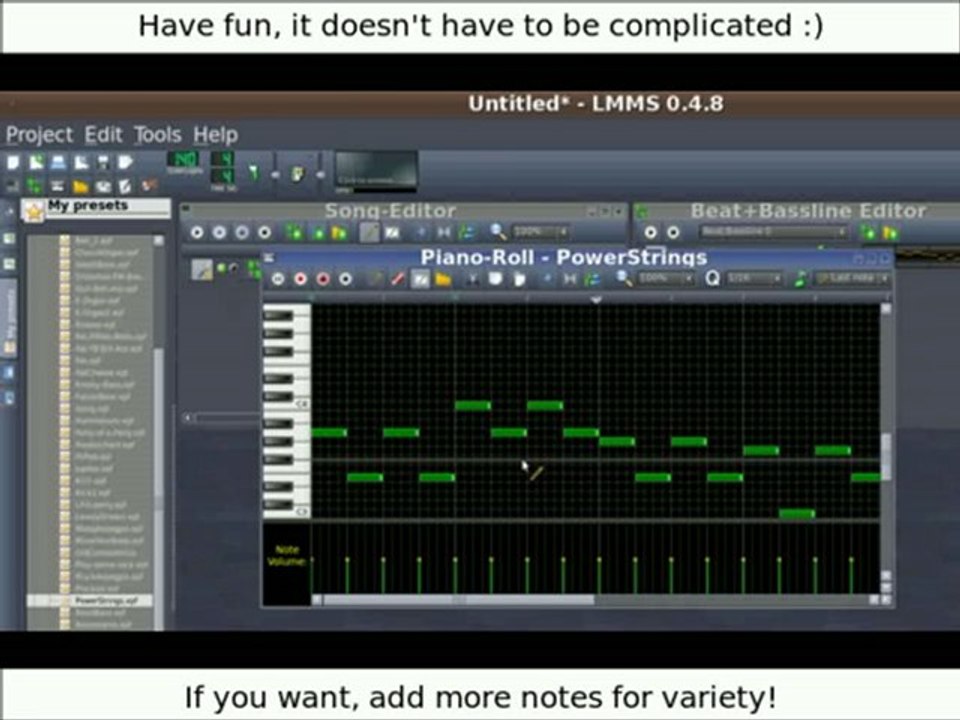The image size is (960, 720).
Task: Click Piano-Roll magnifier zoom icon
Action: point(624,279)
